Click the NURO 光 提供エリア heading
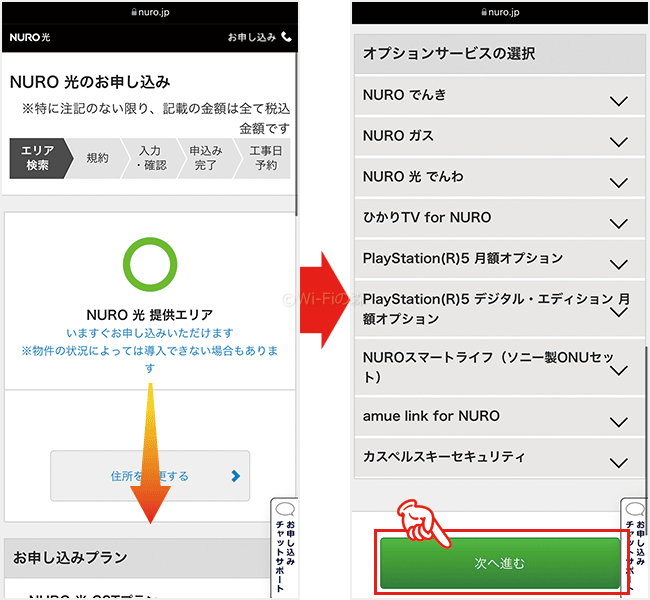Image resolution: width=650 pixels, height=600 pixels. click(x=150, y=315)
